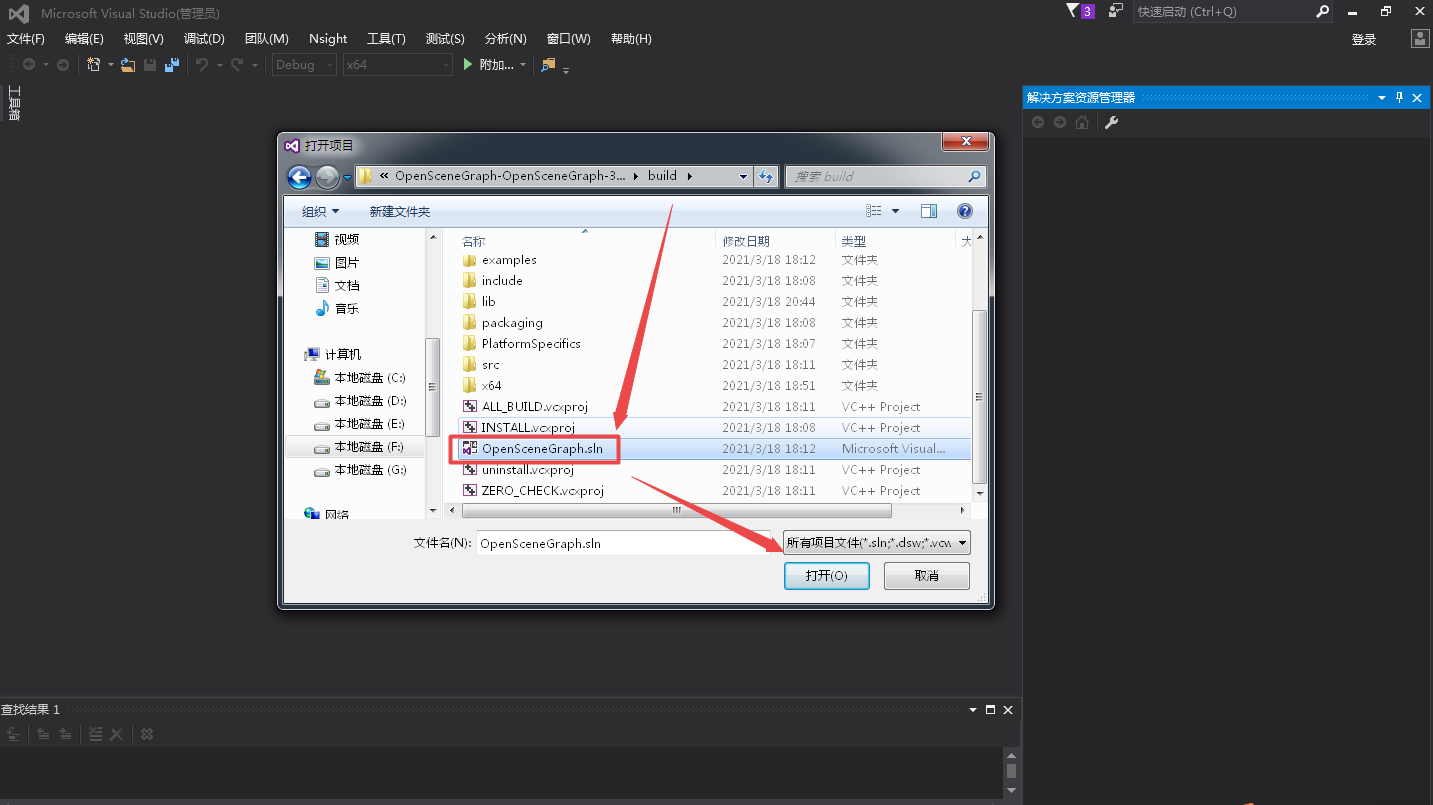Click the green Start attach arrow
This screenshot has height=805, width=1433.
coord(467,65)
